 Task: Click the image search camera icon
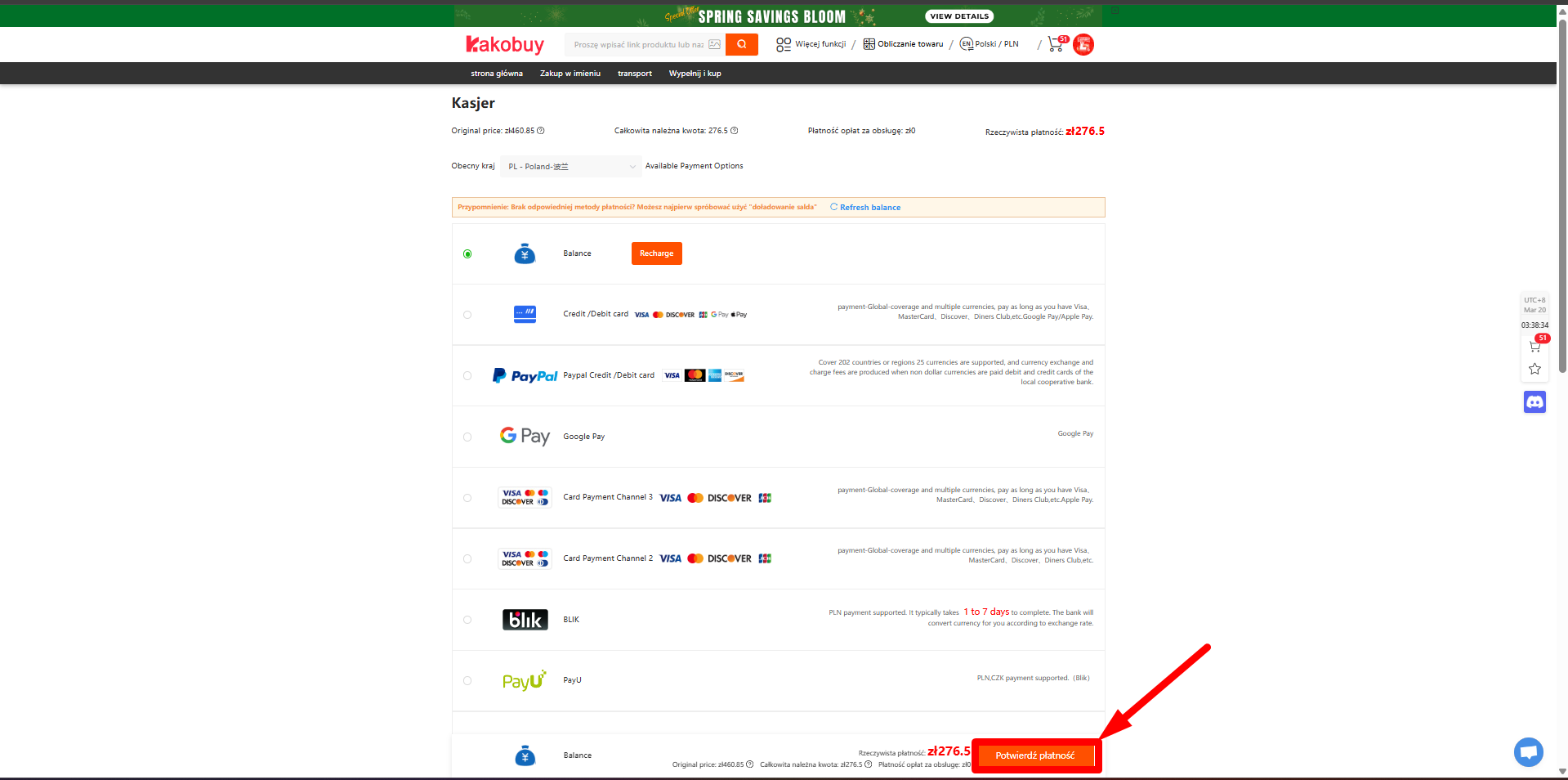click(714, 45)
